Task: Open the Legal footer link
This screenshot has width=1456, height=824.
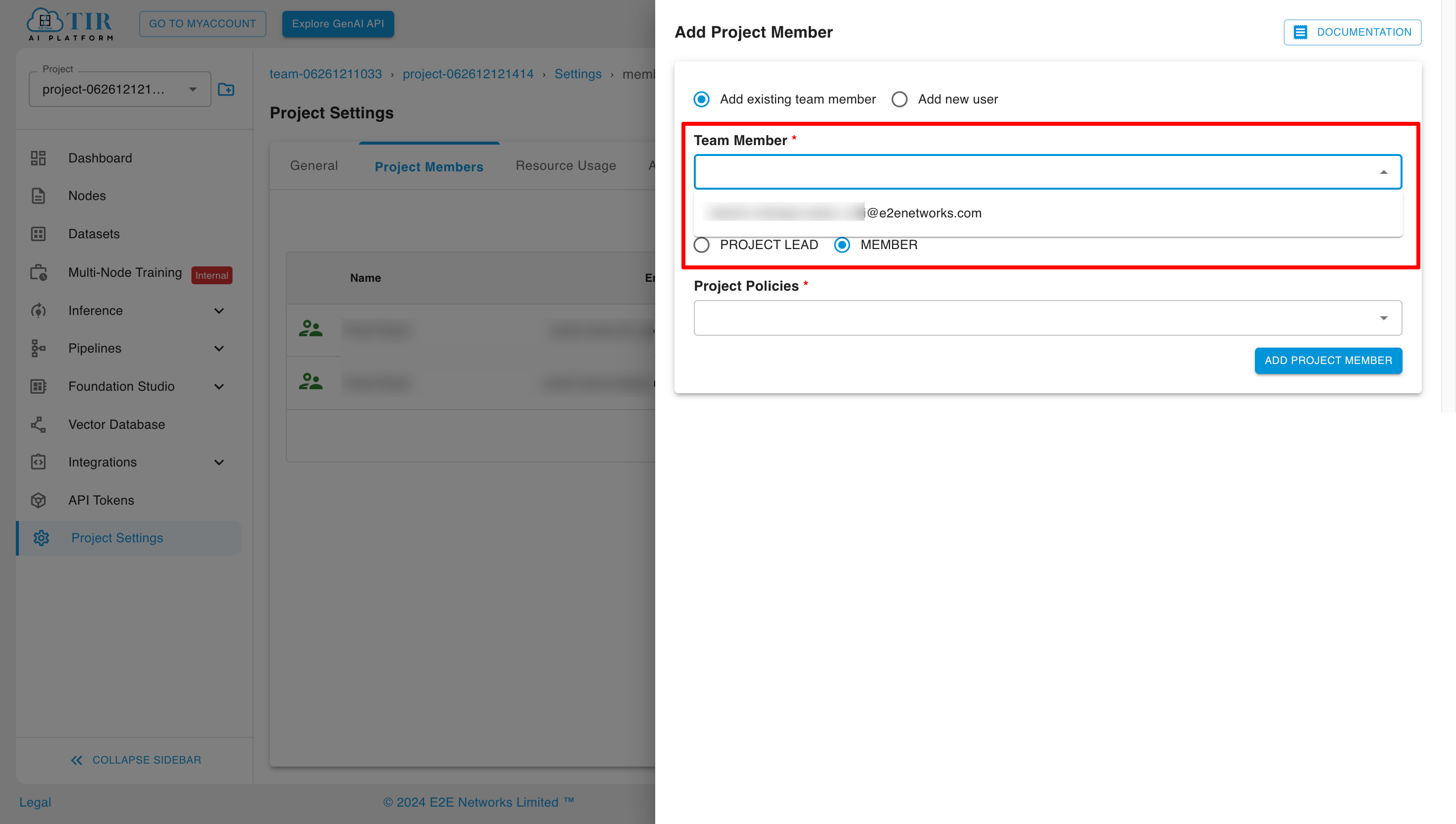Action: tap(35, 803)
